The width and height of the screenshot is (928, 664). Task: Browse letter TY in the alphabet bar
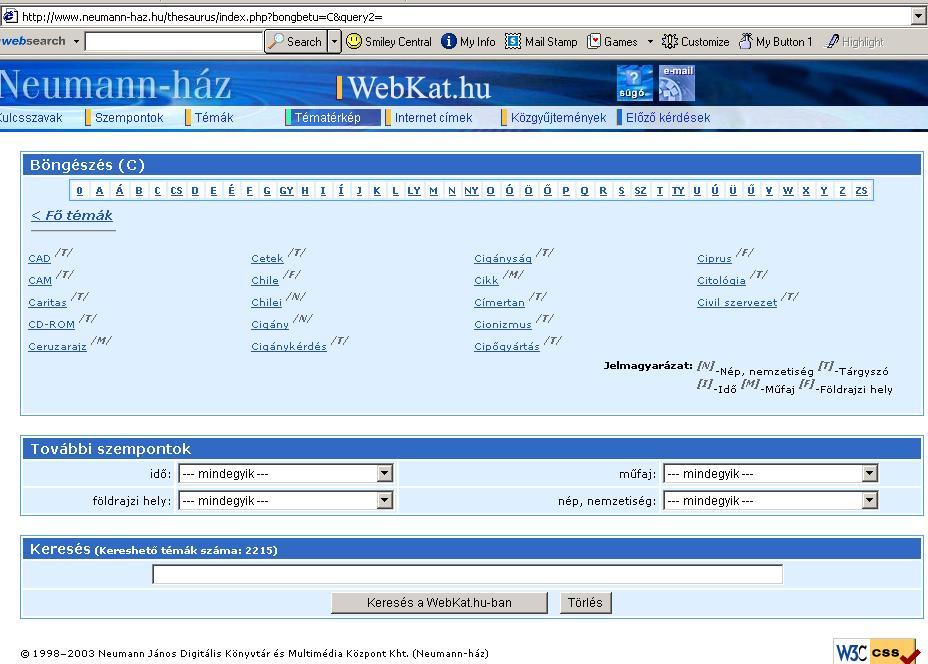[x=678, y=191]
